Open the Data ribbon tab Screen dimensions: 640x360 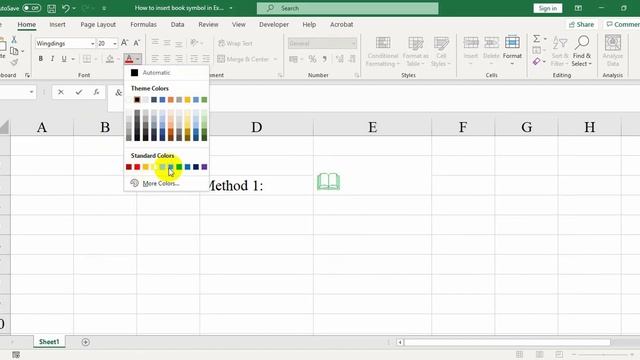pyautogui.click(x=177, y=24)
